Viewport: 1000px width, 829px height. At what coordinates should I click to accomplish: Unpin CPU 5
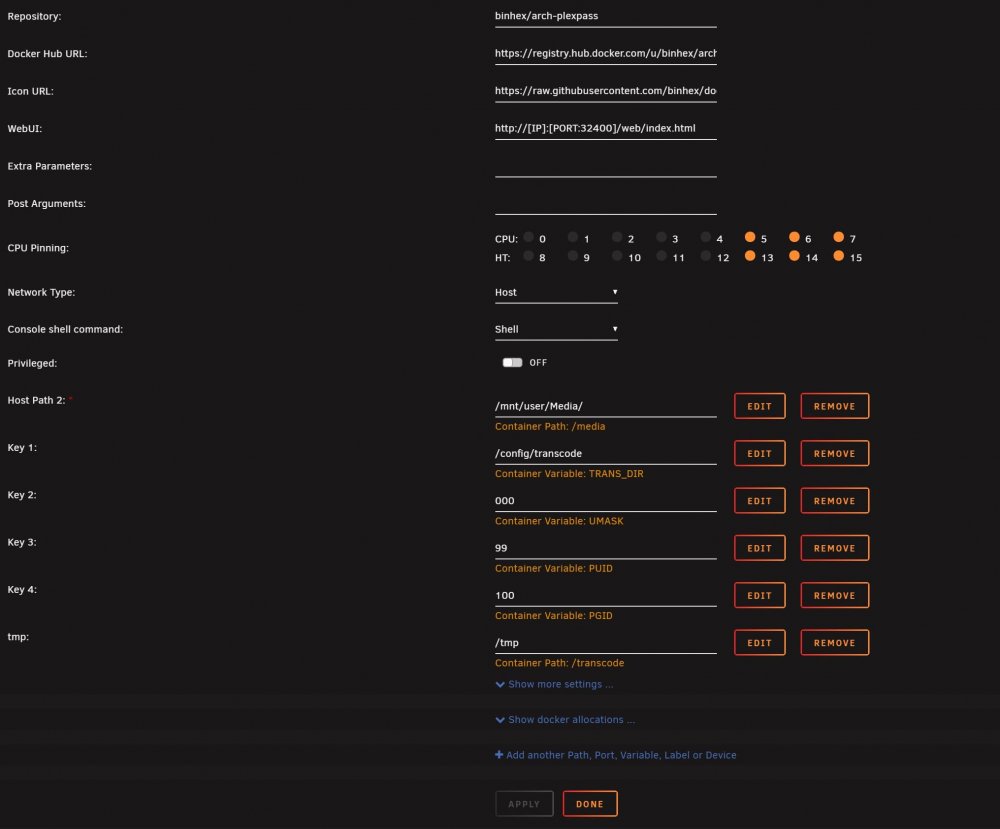coord(750,237)
